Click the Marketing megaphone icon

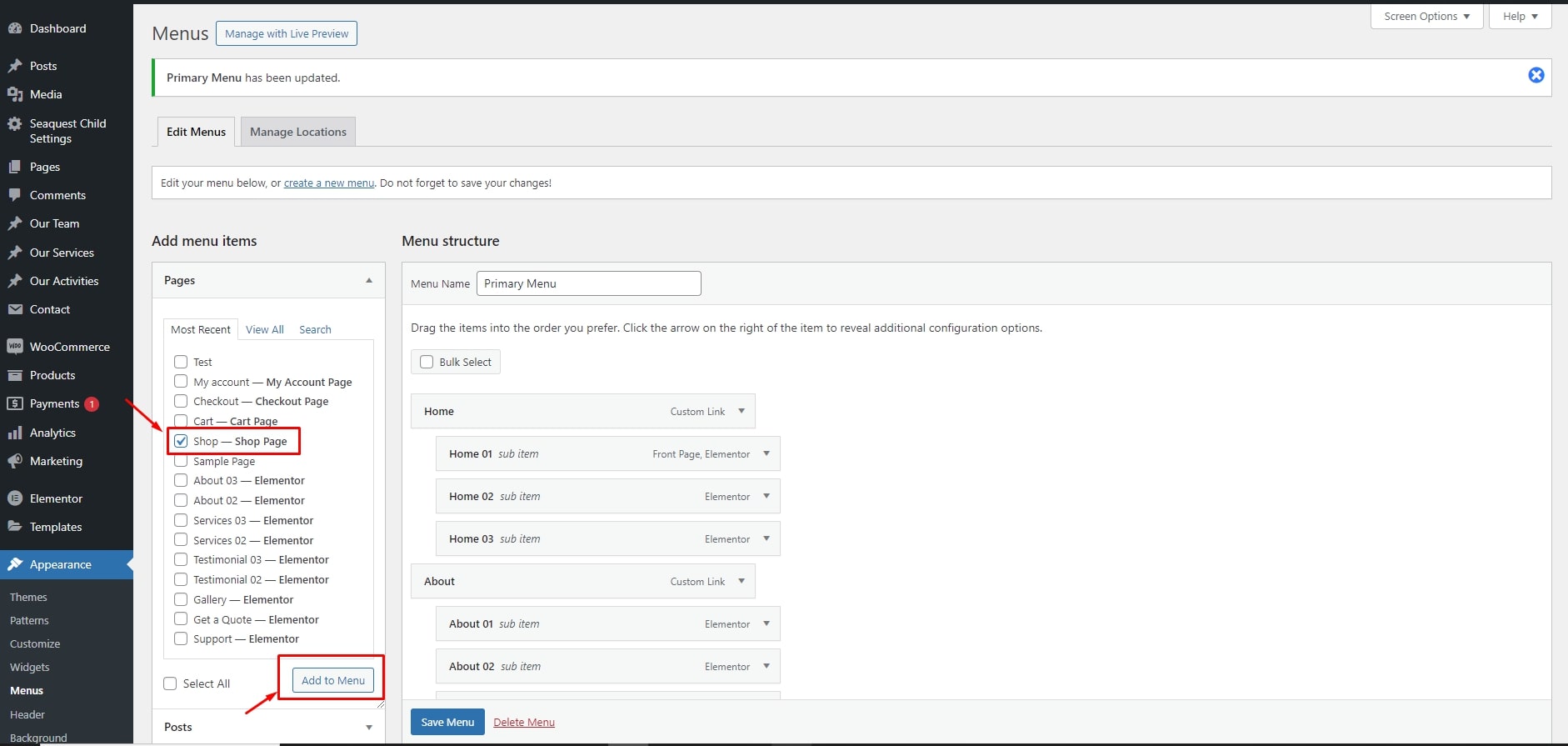[x=15, y=461]
